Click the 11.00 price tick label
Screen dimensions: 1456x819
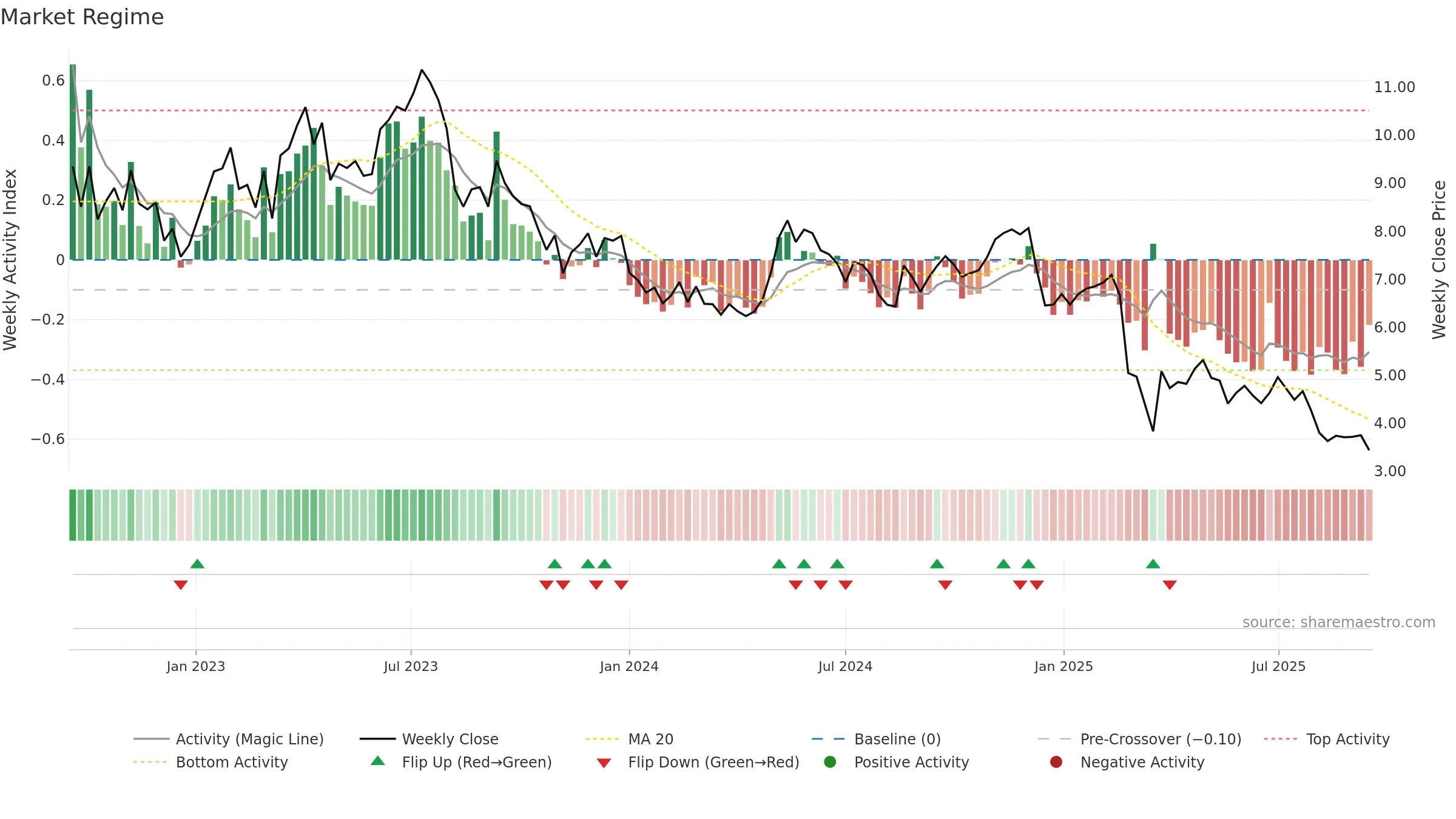[x=1394, y=87]
